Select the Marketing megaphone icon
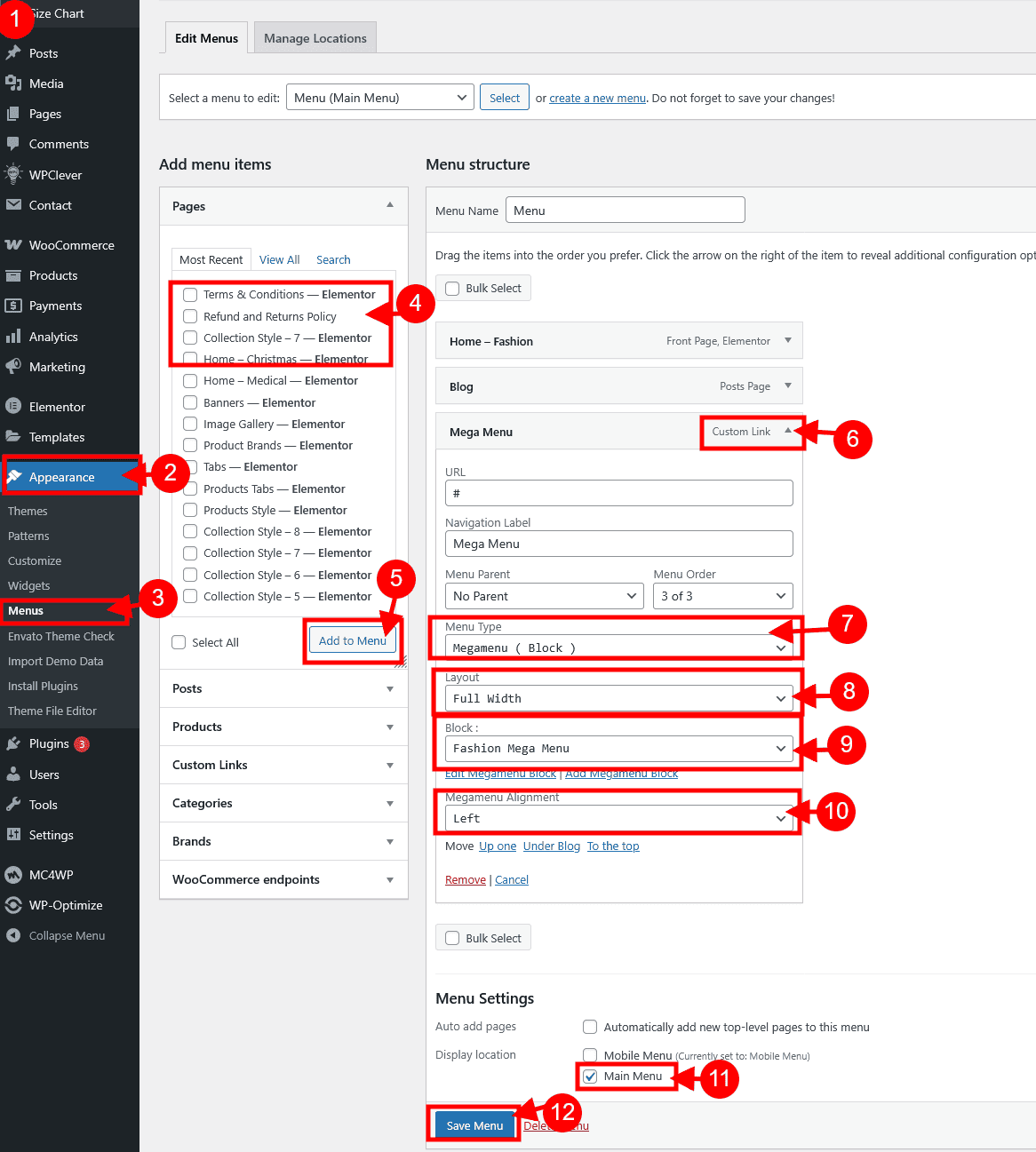 [x=13, y=367]
